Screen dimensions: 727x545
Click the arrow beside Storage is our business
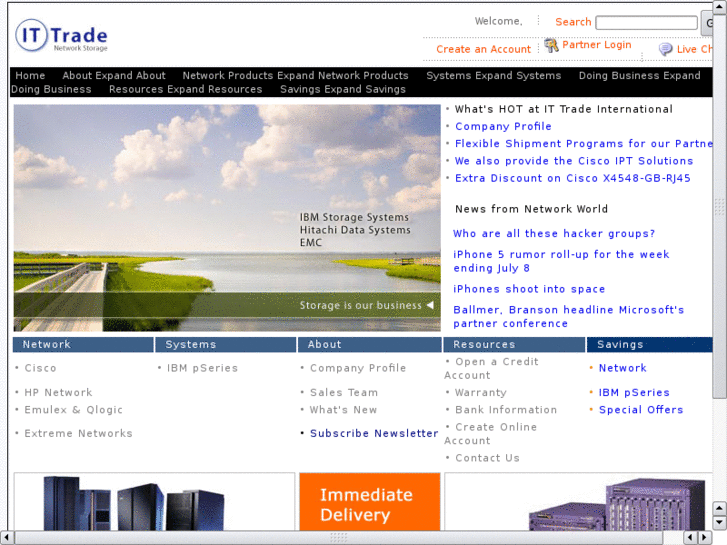[430, 305]
